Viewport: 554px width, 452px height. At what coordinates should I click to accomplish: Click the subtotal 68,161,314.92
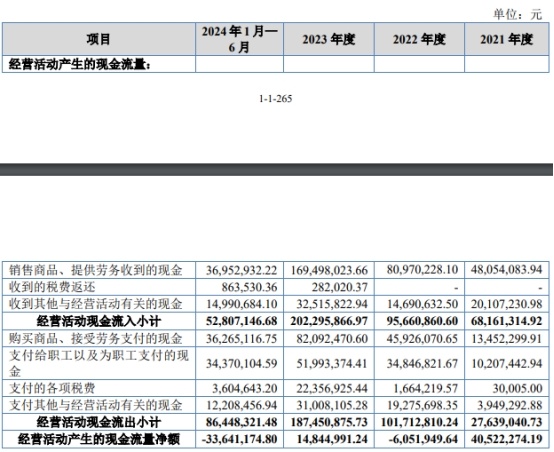point(506,321)
